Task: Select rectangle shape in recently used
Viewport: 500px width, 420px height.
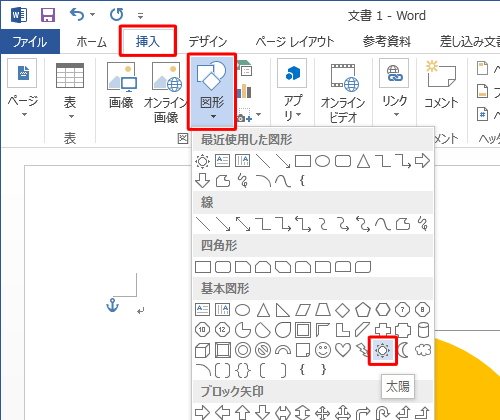Action: [x=303, y=161]
